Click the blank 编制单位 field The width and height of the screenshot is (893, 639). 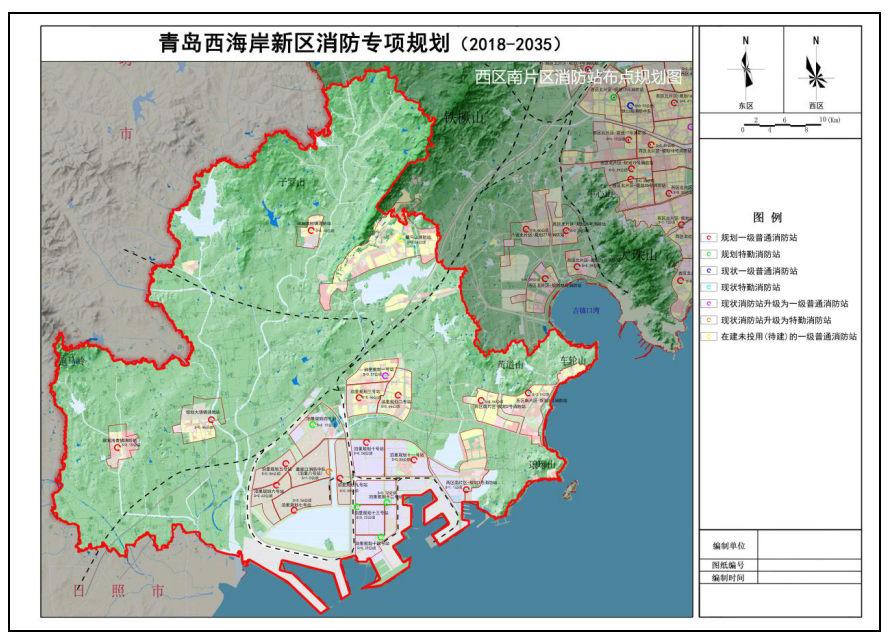click(x=808, y=545)
